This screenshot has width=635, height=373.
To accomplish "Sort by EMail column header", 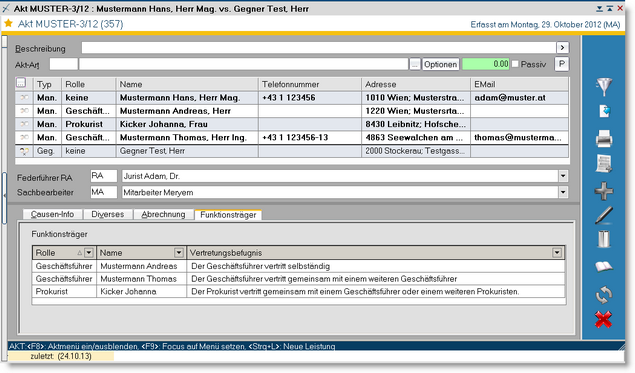I will click(x=519, y=84).
